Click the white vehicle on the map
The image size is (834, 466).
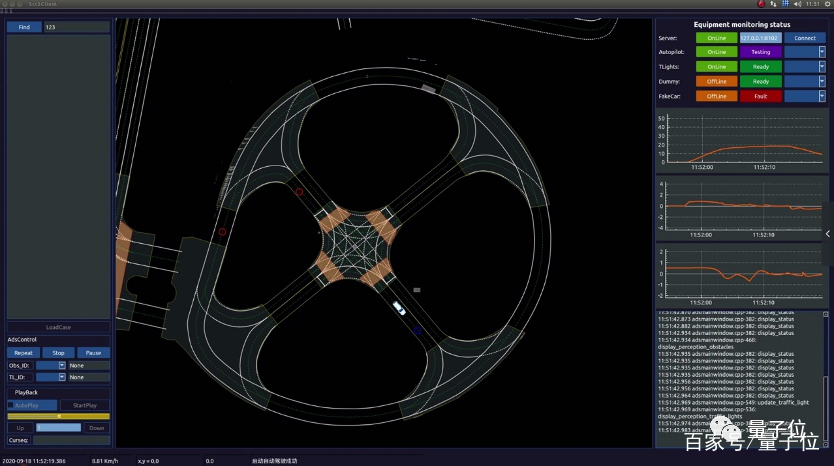[x=399, y=308]
